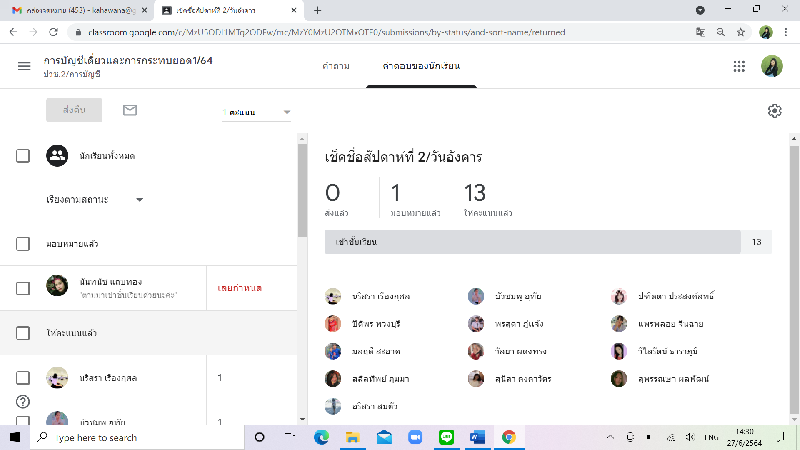Click the email students envelope icon
The width and height of the screenshot is (800, 450).
pyautogui.click(x=129, y=111)
